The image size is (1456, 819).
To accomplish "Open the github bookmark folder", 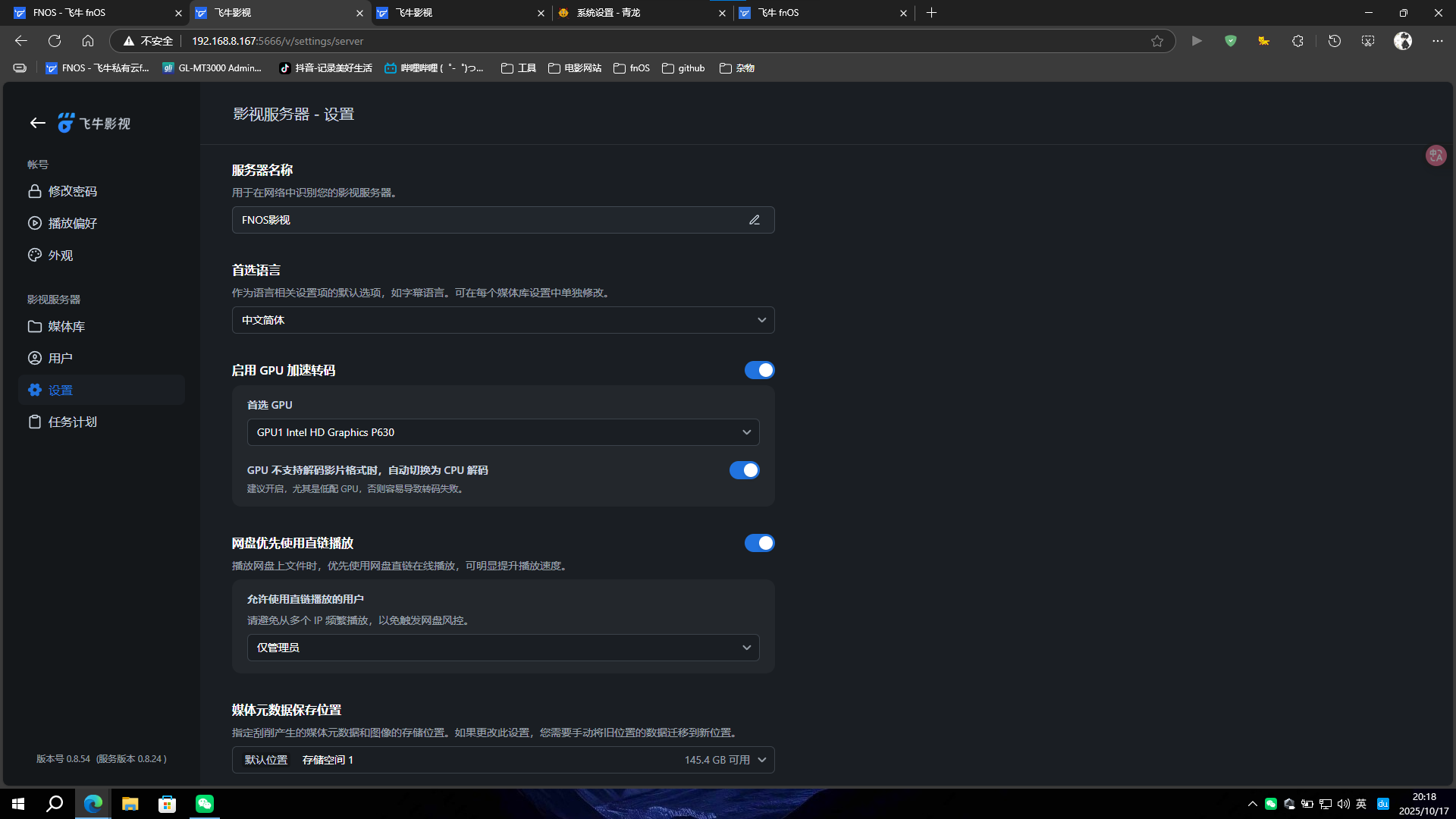I will coord(683,68).
